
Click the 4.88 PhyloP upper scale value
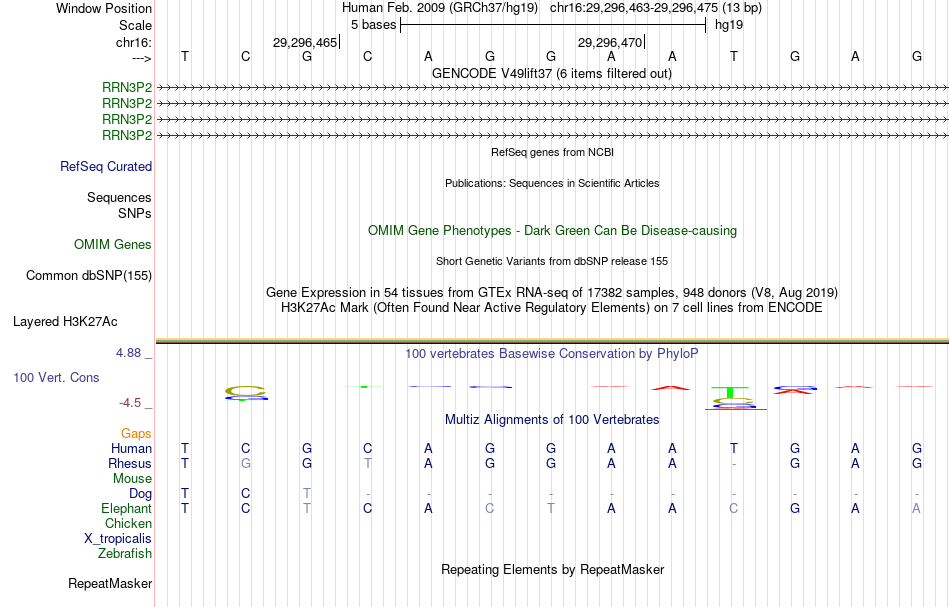pyautogui.click(x=128, y=353)
